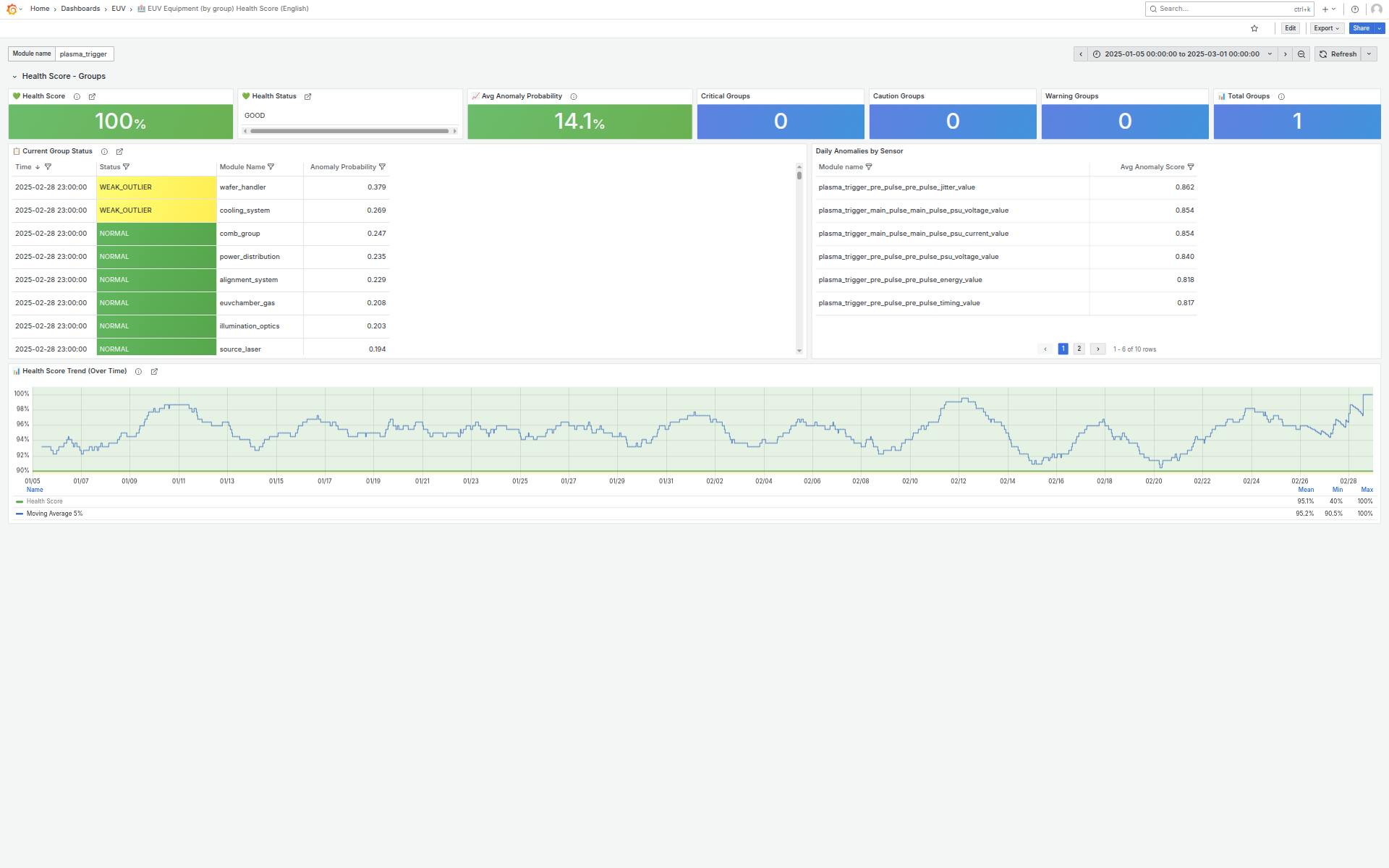Collapse the Health Score - Groups section
Screen dimensions: 1389x868
(14, 76)
